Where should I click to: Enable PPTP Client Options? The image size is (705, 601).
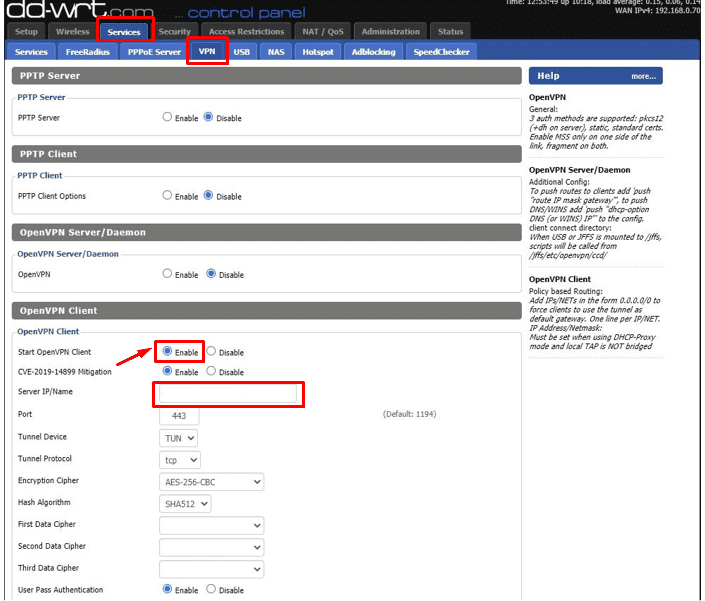168,196
